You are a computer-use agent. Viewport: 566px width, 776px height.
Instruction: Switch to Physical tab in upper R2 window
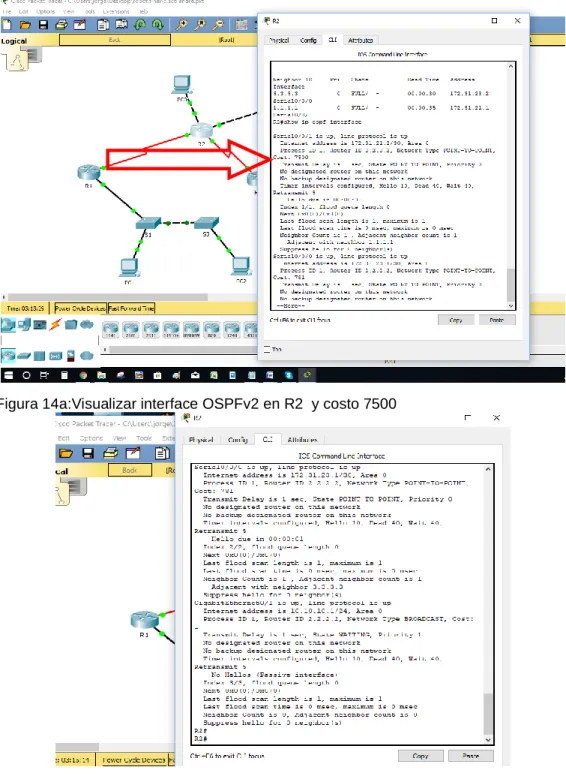click(279, 40)
